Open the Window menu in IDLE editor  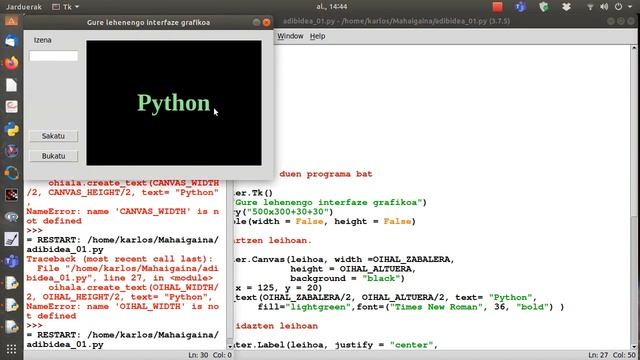(x=290, y=36)
